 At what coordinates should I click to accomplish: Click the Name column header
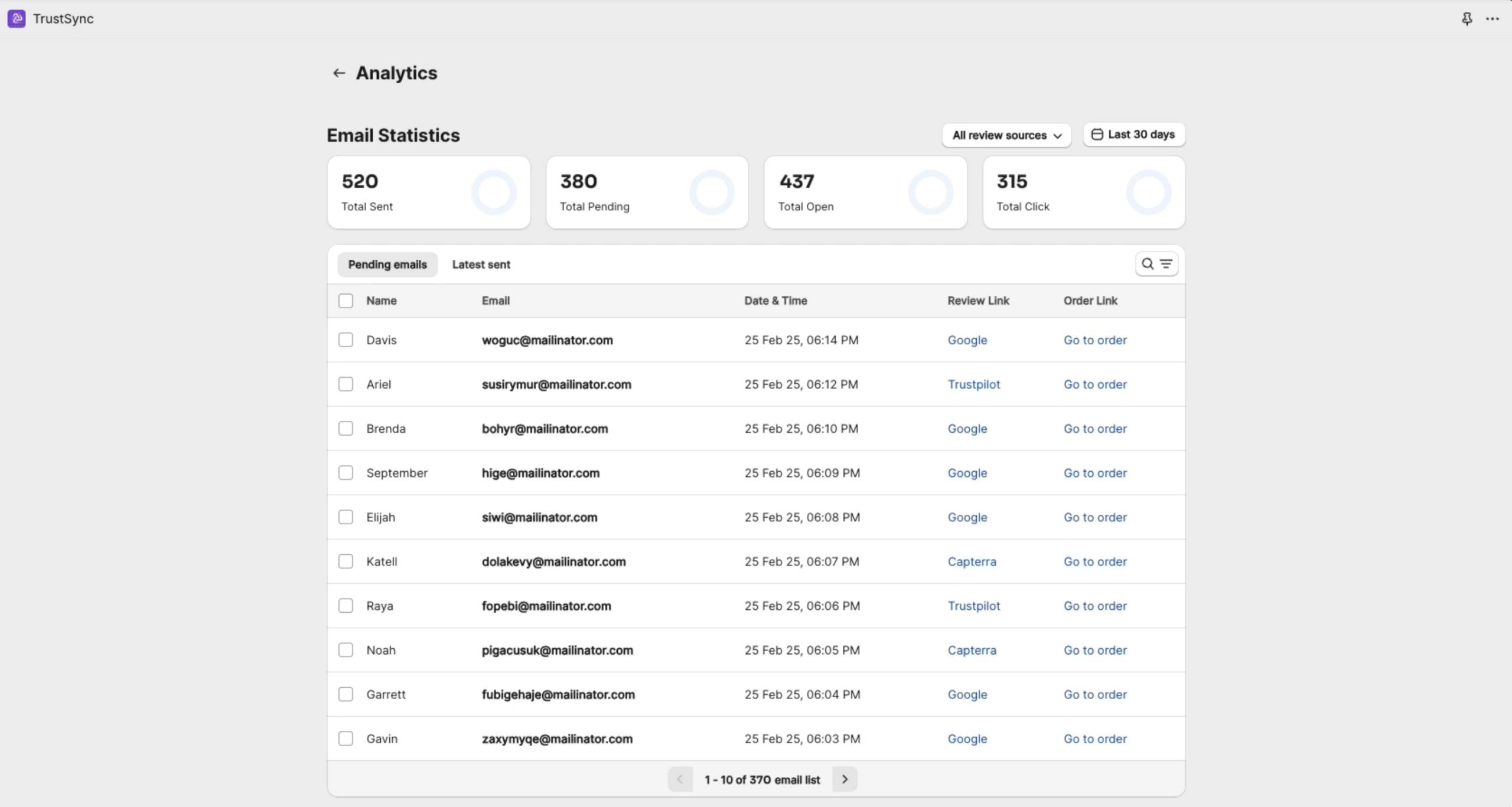click(x=381, y=300)
